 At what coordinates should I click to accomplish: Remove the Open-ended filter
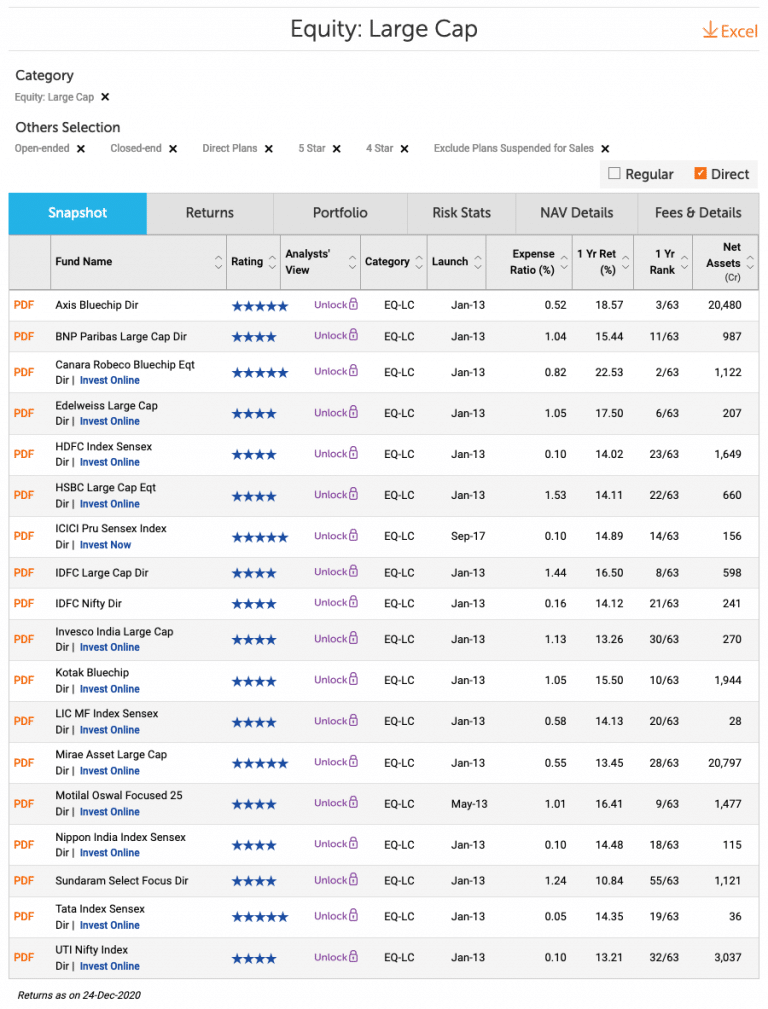coord(80,149)
